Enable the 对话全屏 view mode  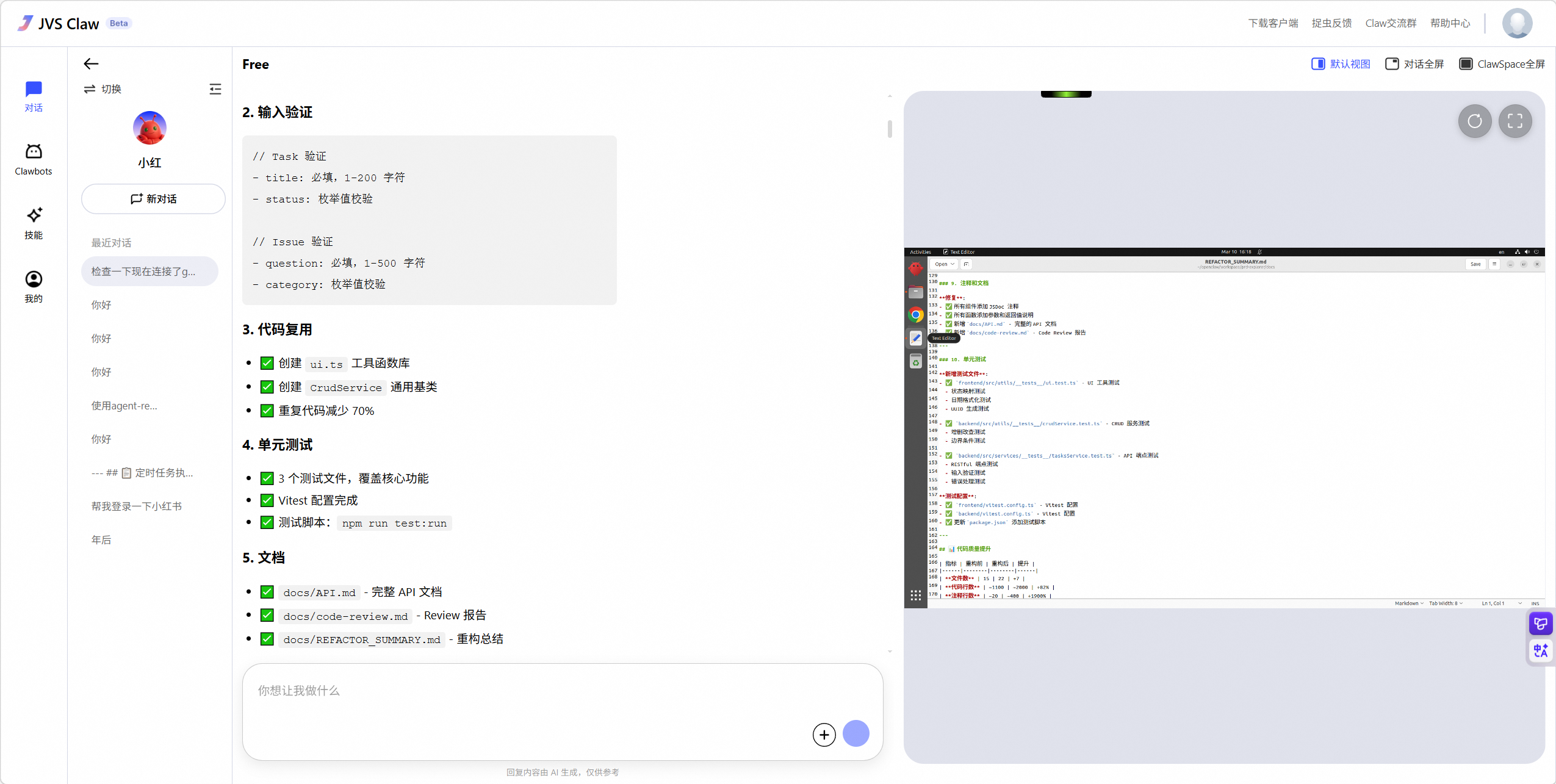1414,63
